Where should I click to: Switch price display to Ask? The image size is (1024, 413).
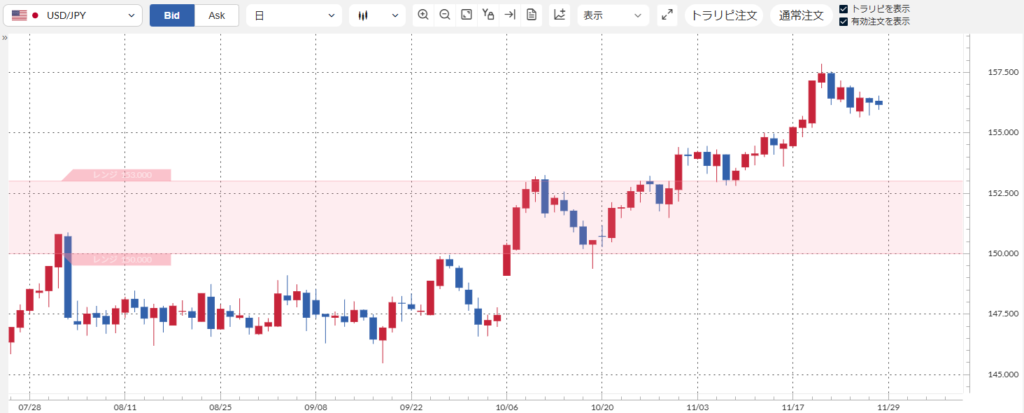pos(217,15)
